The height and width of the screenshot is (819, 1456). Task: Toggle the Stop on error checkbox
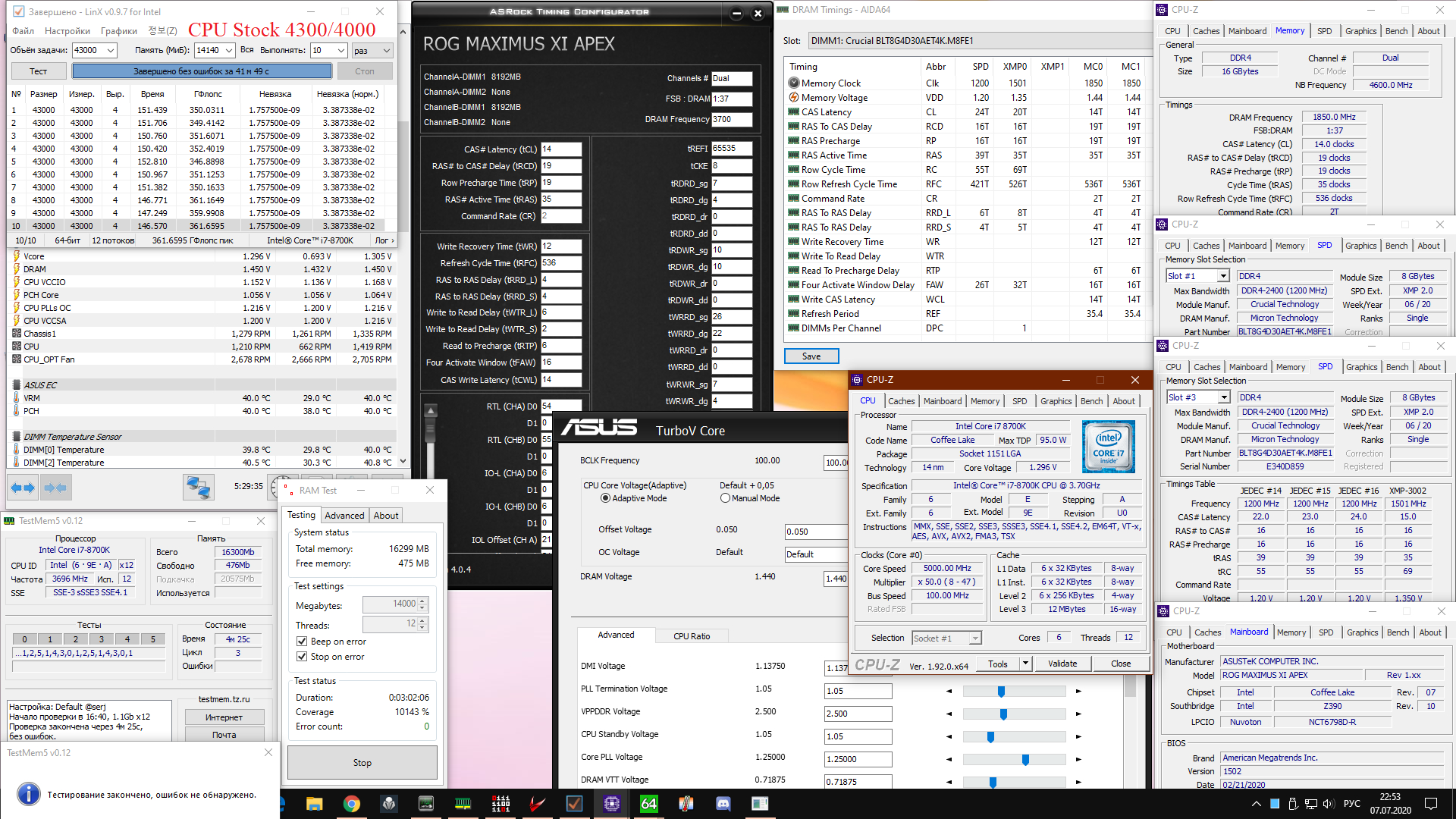pos(302,657)
